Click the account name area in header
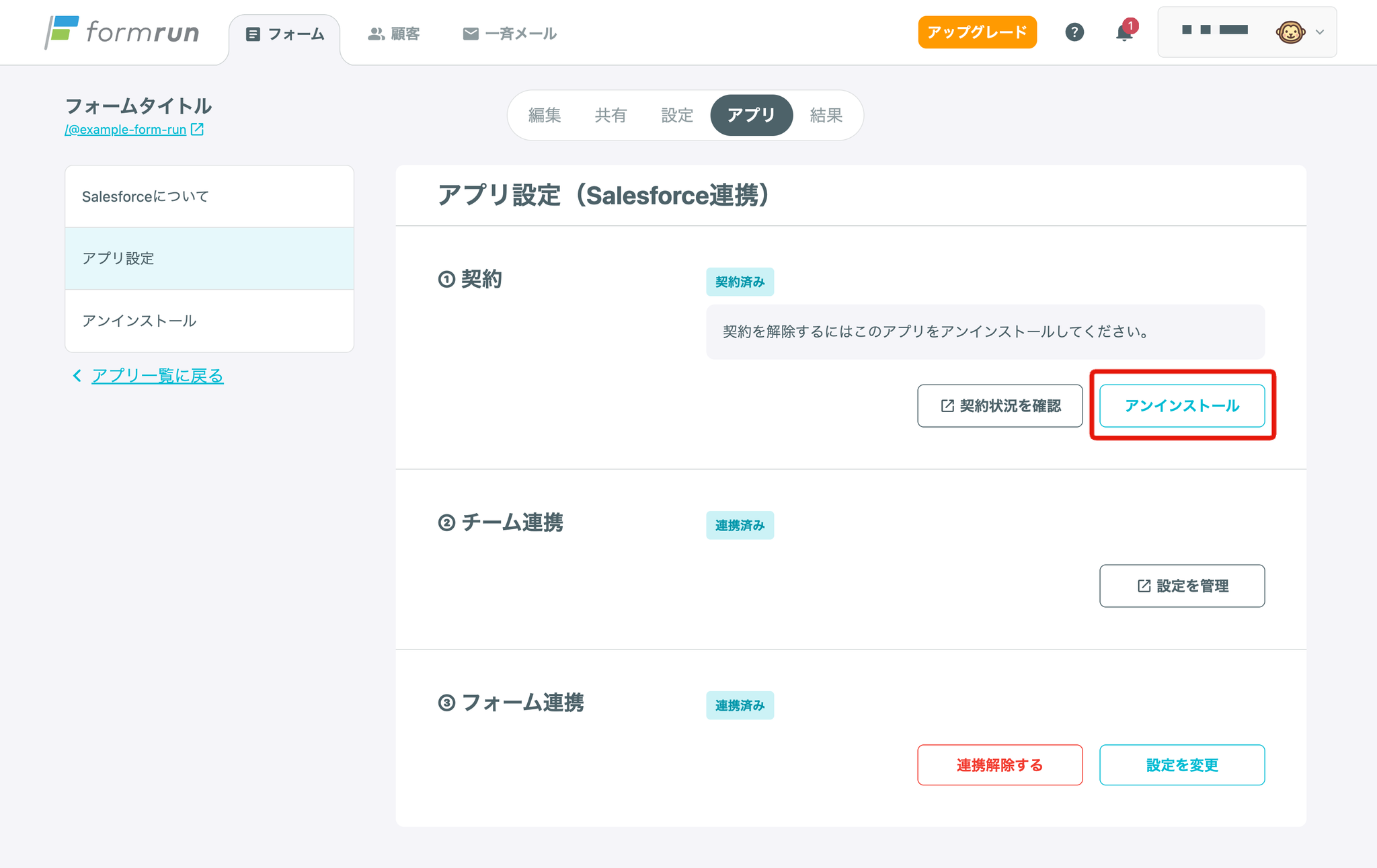The image size is (1377, 868). pyautogui.click(x=1215, y=30)
